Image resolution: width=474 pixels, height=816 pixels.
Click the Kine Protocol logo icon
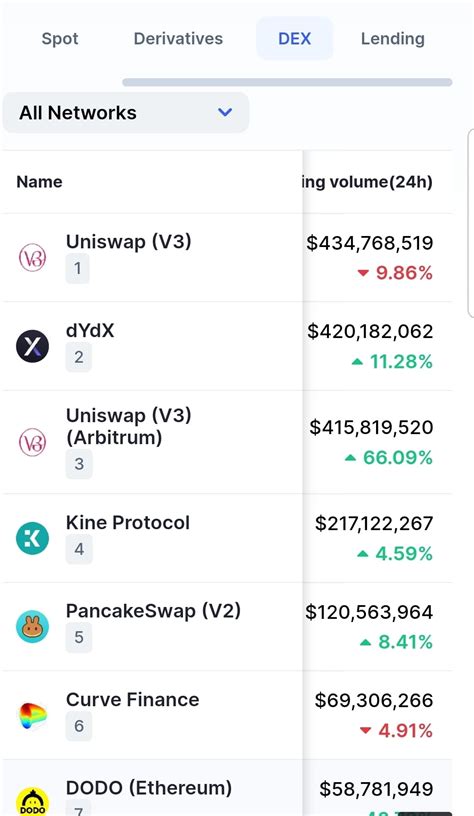tap(32, 538)
